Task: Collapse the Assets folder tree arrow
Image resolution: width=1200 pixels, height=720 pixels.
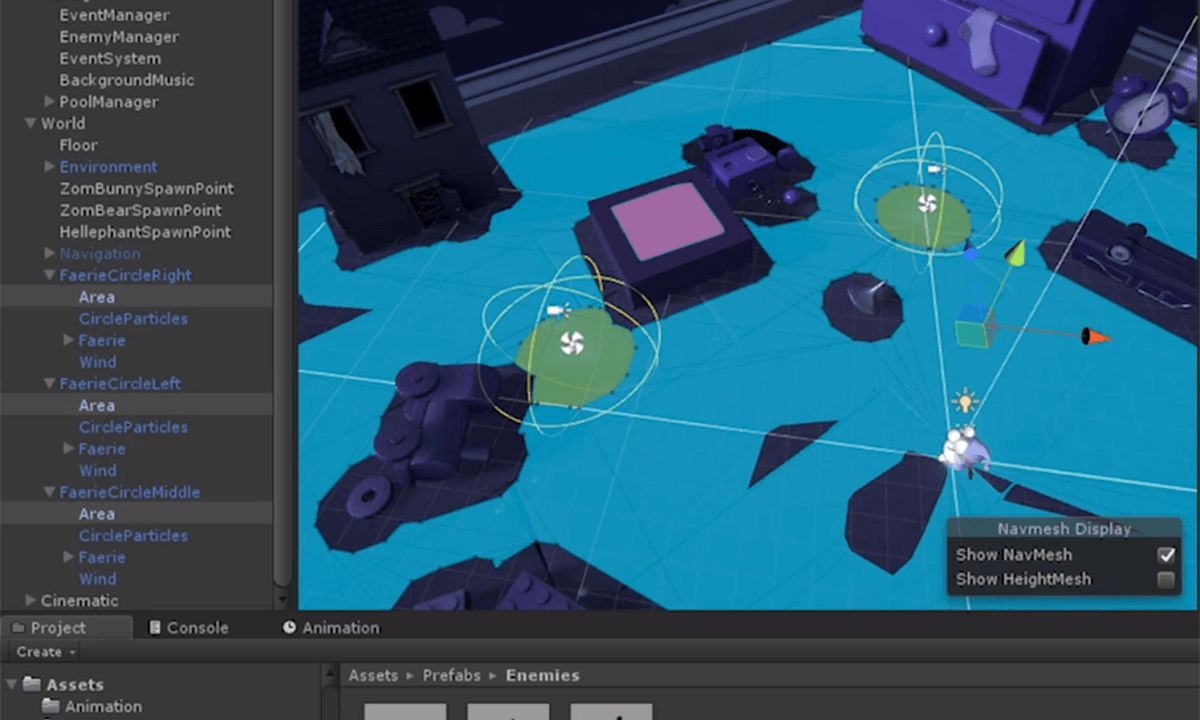Action: (x=12, y=685)
